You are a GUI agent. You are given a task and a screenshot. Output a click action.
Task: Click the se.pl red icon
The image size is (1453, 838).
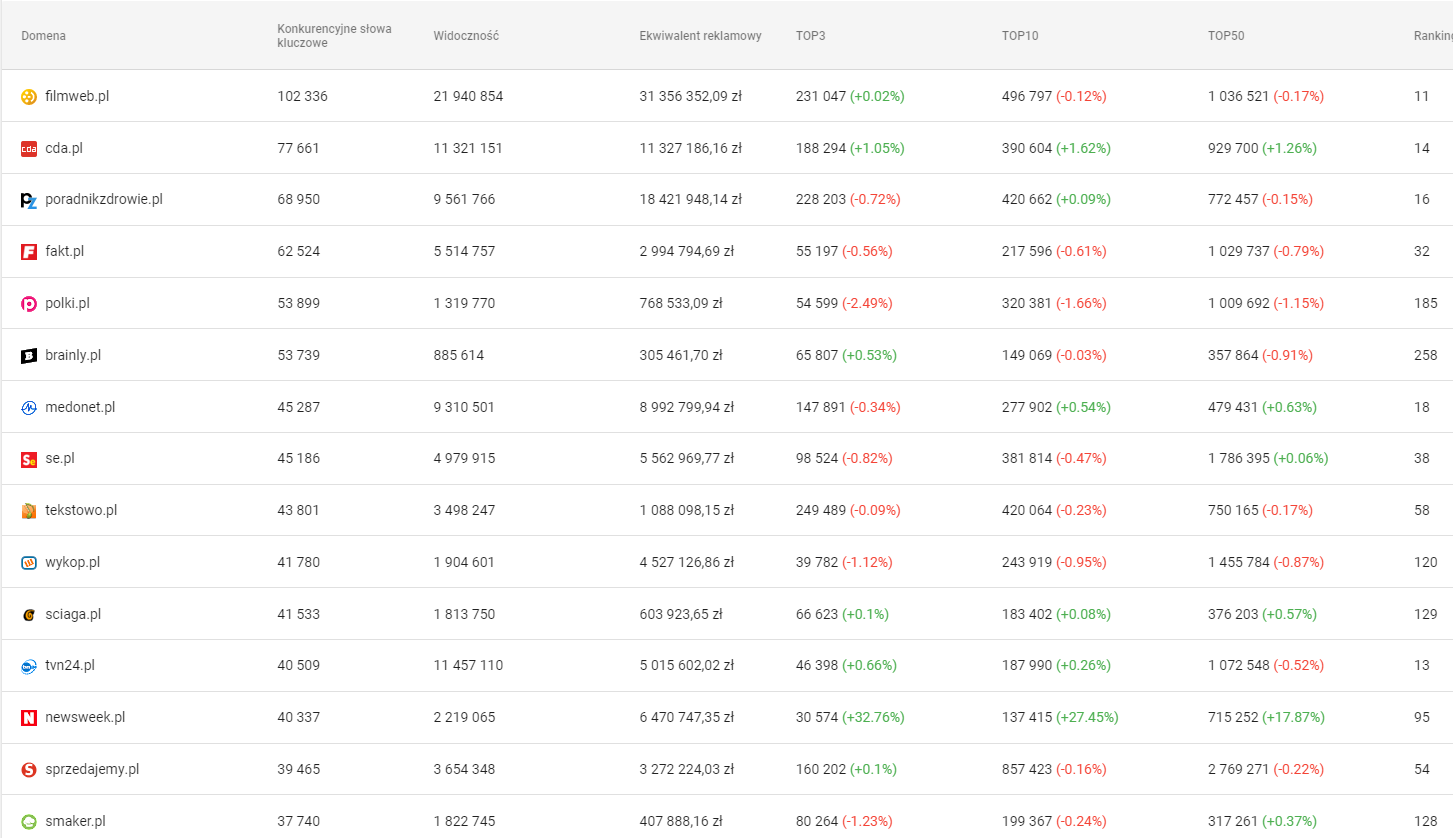click(x=29, y=459)
